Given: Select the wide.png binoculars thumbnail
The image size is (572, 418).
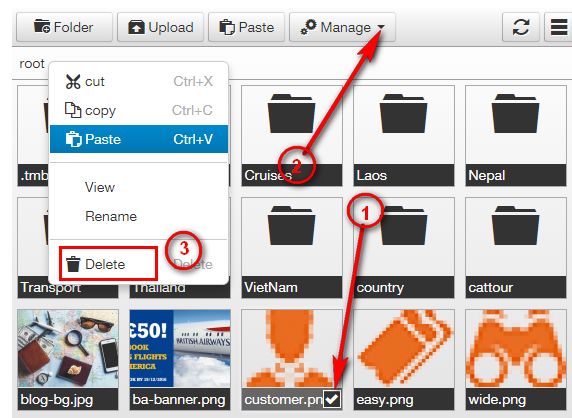Looking at the screenshot, I should tap(516, 349).
